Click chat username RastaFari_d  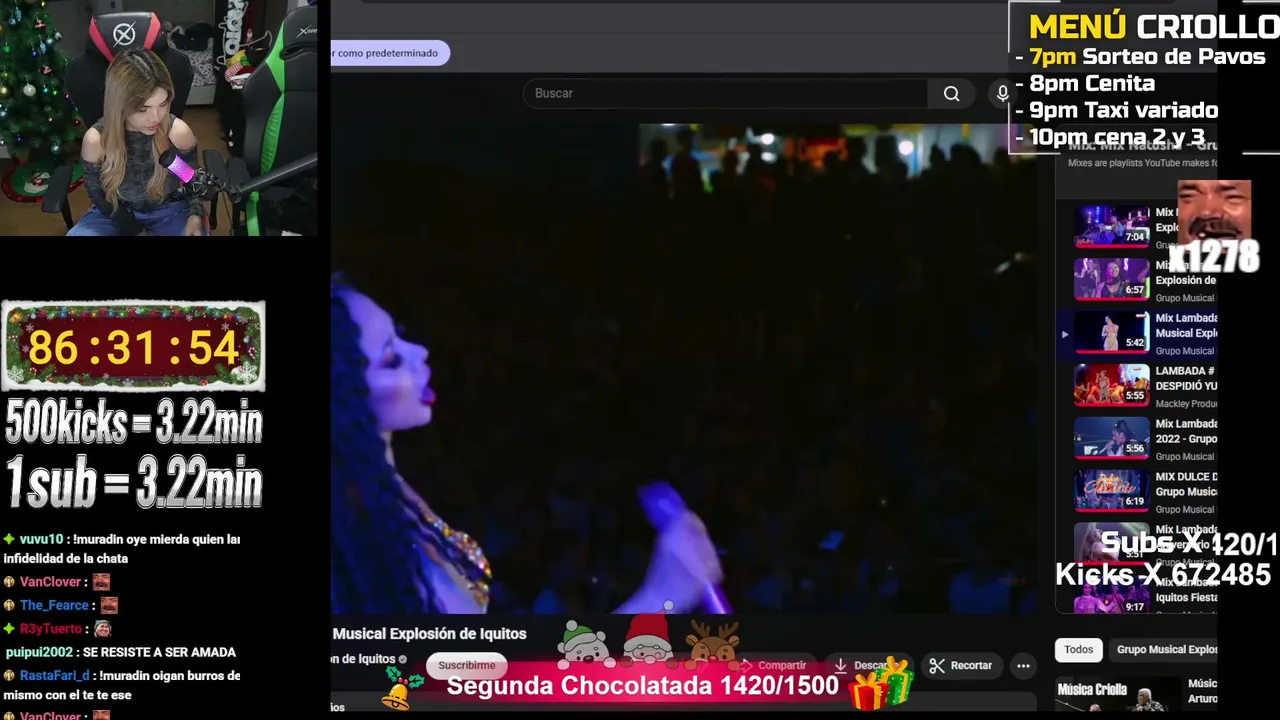(x=55, y=676)
